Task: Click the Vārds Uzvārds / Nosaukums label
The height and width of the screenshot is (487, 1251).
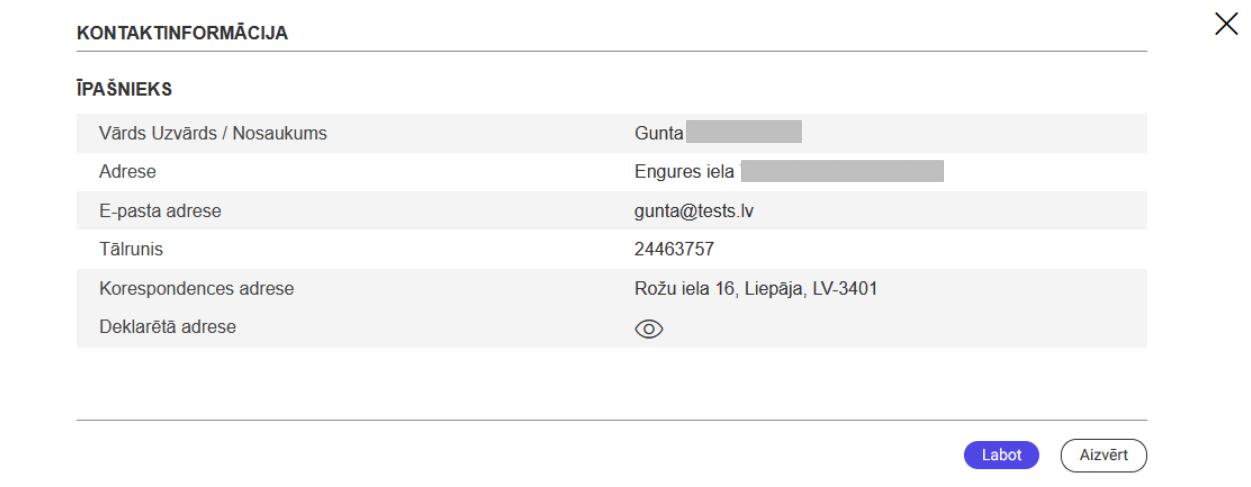Action: 213,132
